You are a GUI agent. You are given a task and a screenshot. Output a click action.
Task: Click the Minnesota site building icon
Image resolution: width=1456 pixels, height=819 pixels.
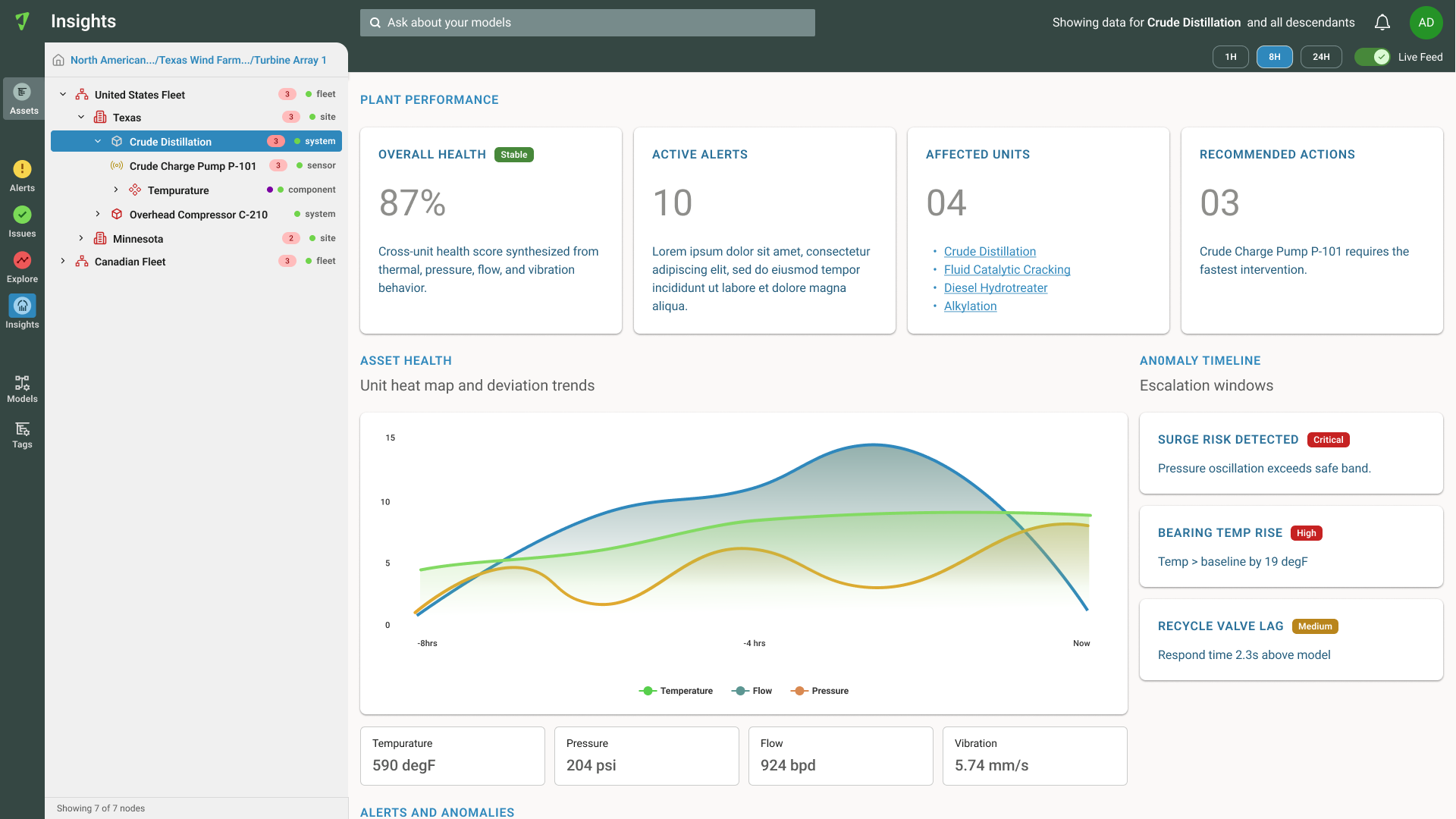[x=100, y=239]
